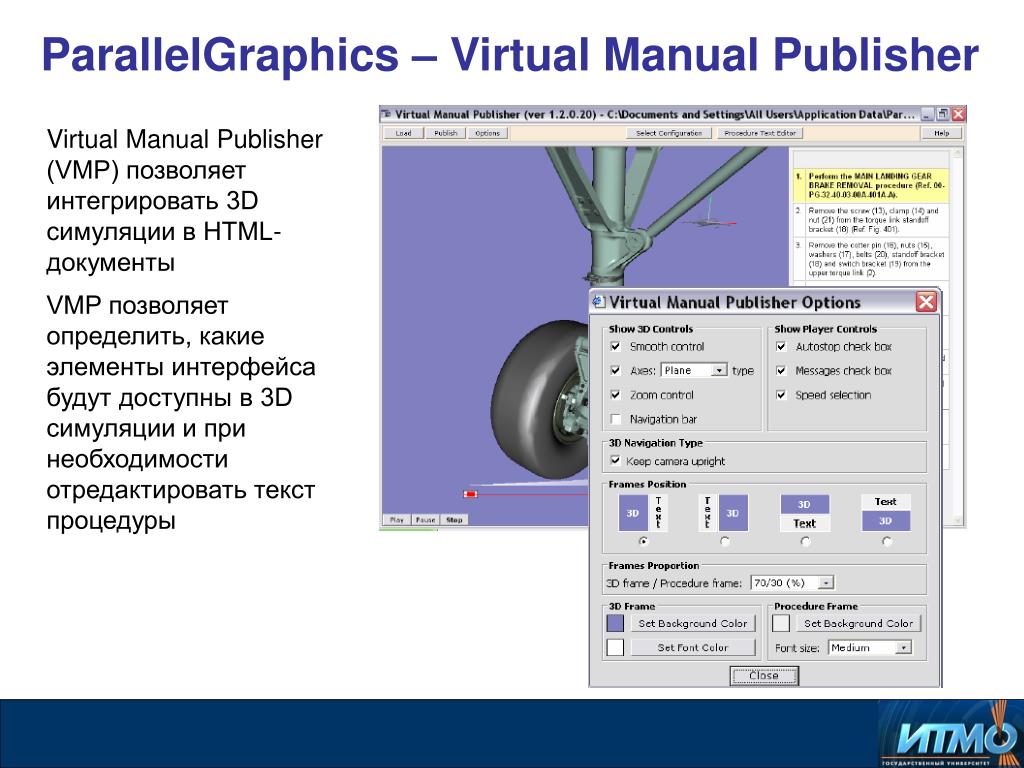Click the Set Font Color button
The width and height of the screenshot is (1024, 768).
(693, 647)
